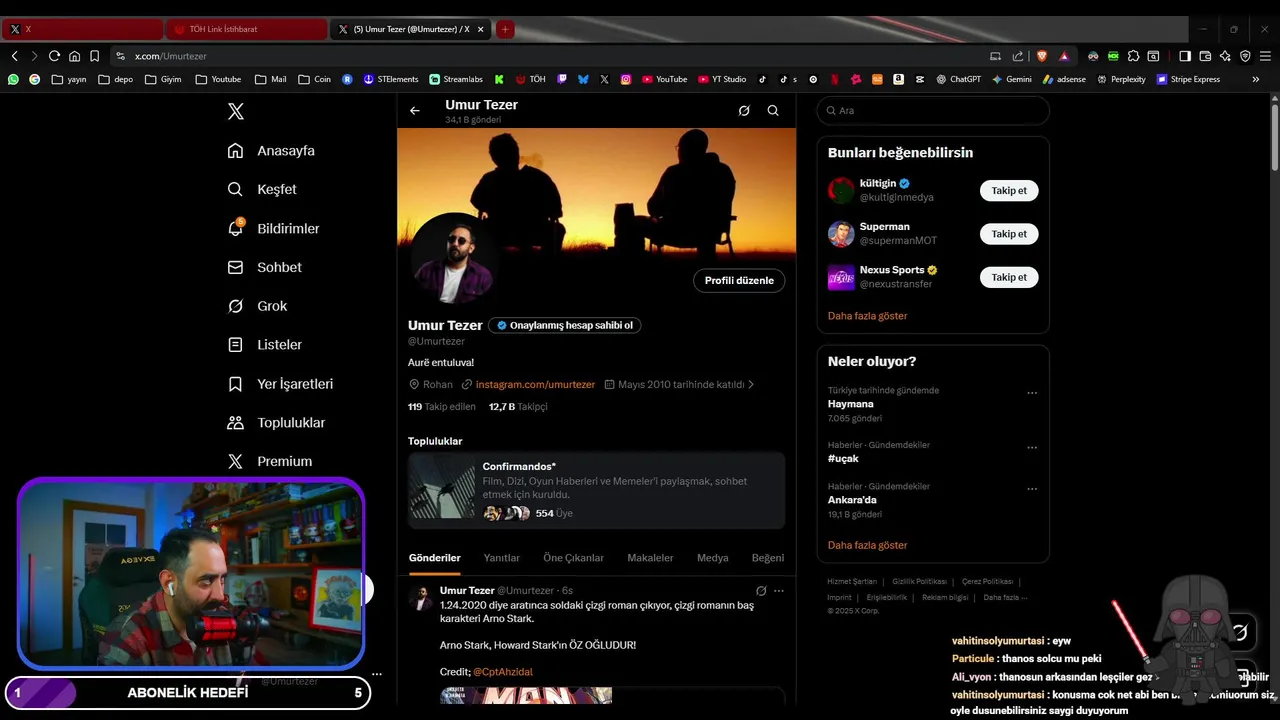Follow kültigin with Takip et

click(x=1009, y=190)
